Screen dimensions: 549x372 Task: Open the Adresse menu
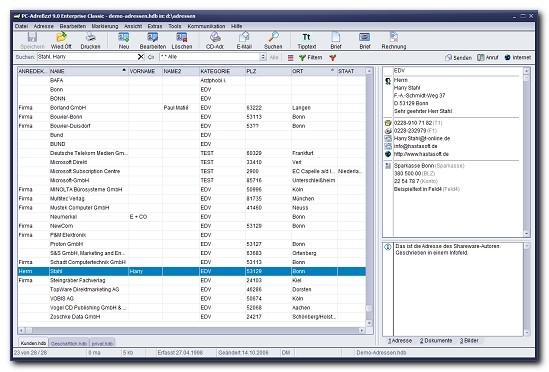tap(43, 26)
